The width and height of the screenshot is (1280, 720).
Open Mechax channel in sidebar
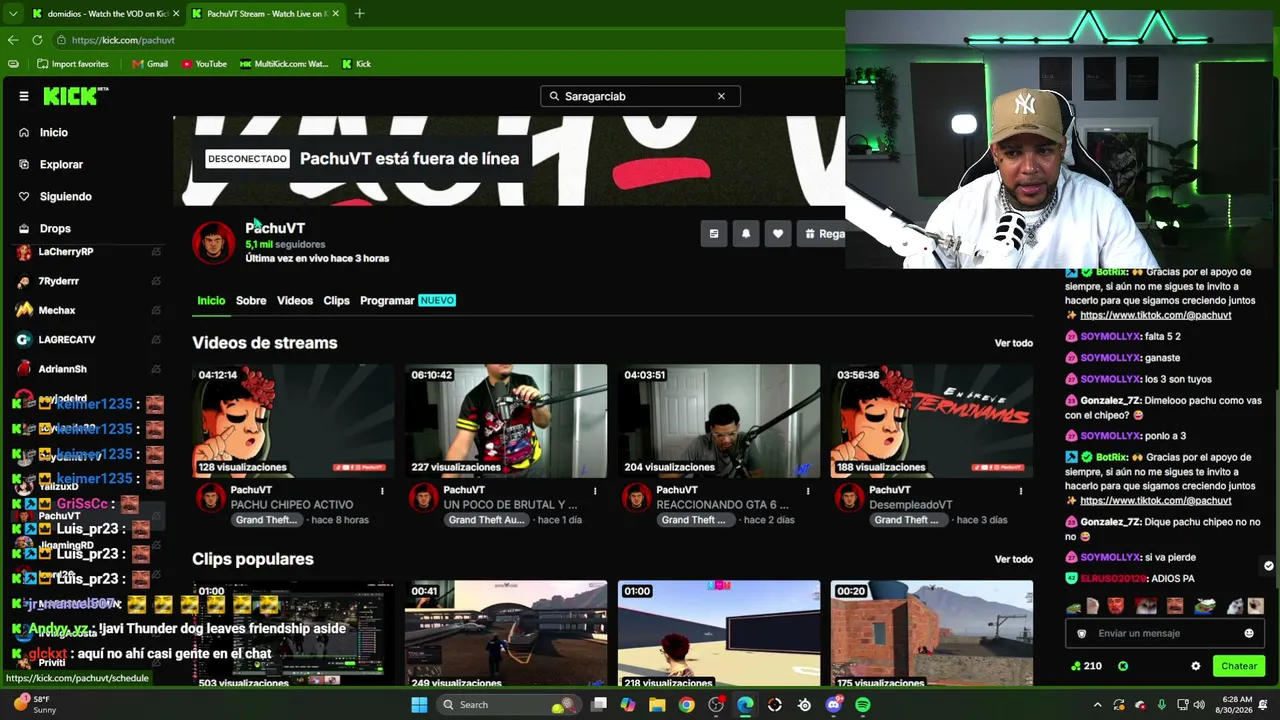[x=57, y=310]
